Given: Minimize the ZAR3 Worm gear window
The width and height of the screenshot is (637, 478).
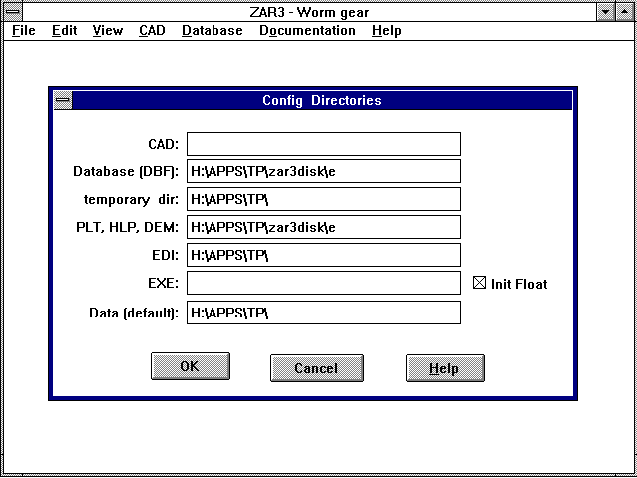Looking at the screenshot, I should coord(606,11).
